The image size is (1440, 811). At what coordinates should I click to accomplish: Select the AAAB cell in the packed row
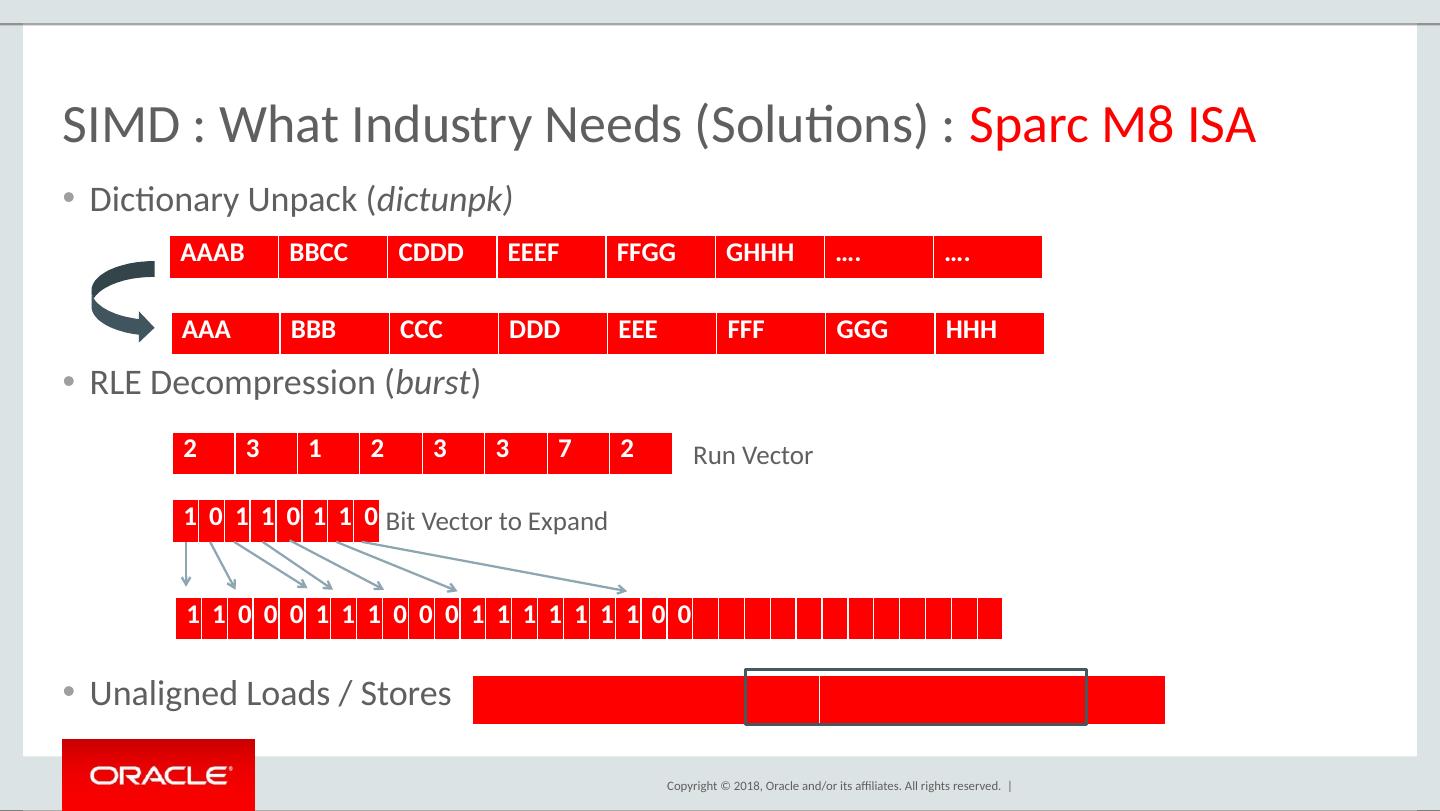tap(224, 256)
